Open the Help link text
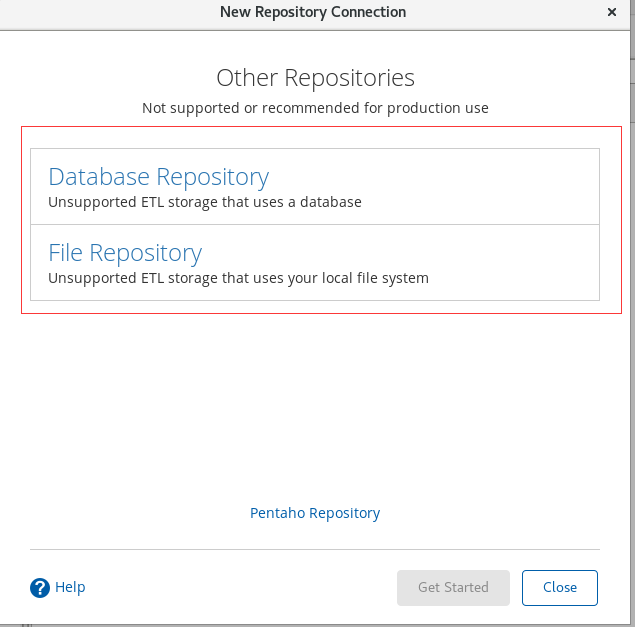The height and width of the screenshot is (627, 635). coord(70,587)
